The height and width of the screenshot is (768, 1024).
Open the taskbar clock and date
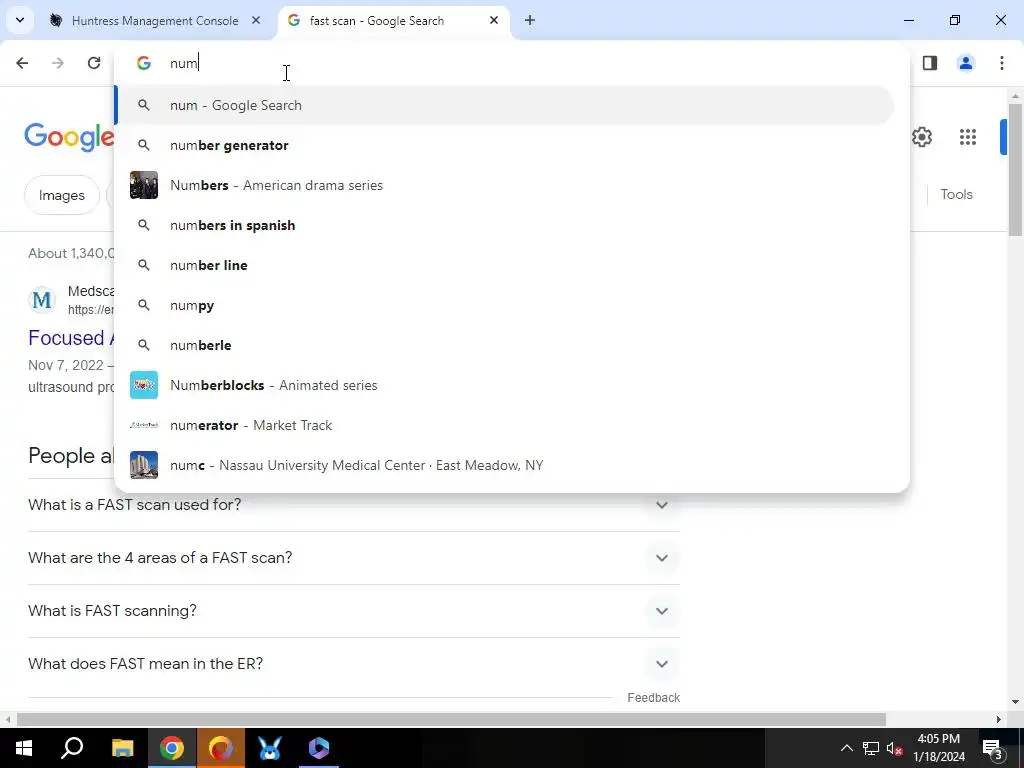coord(938,748)
